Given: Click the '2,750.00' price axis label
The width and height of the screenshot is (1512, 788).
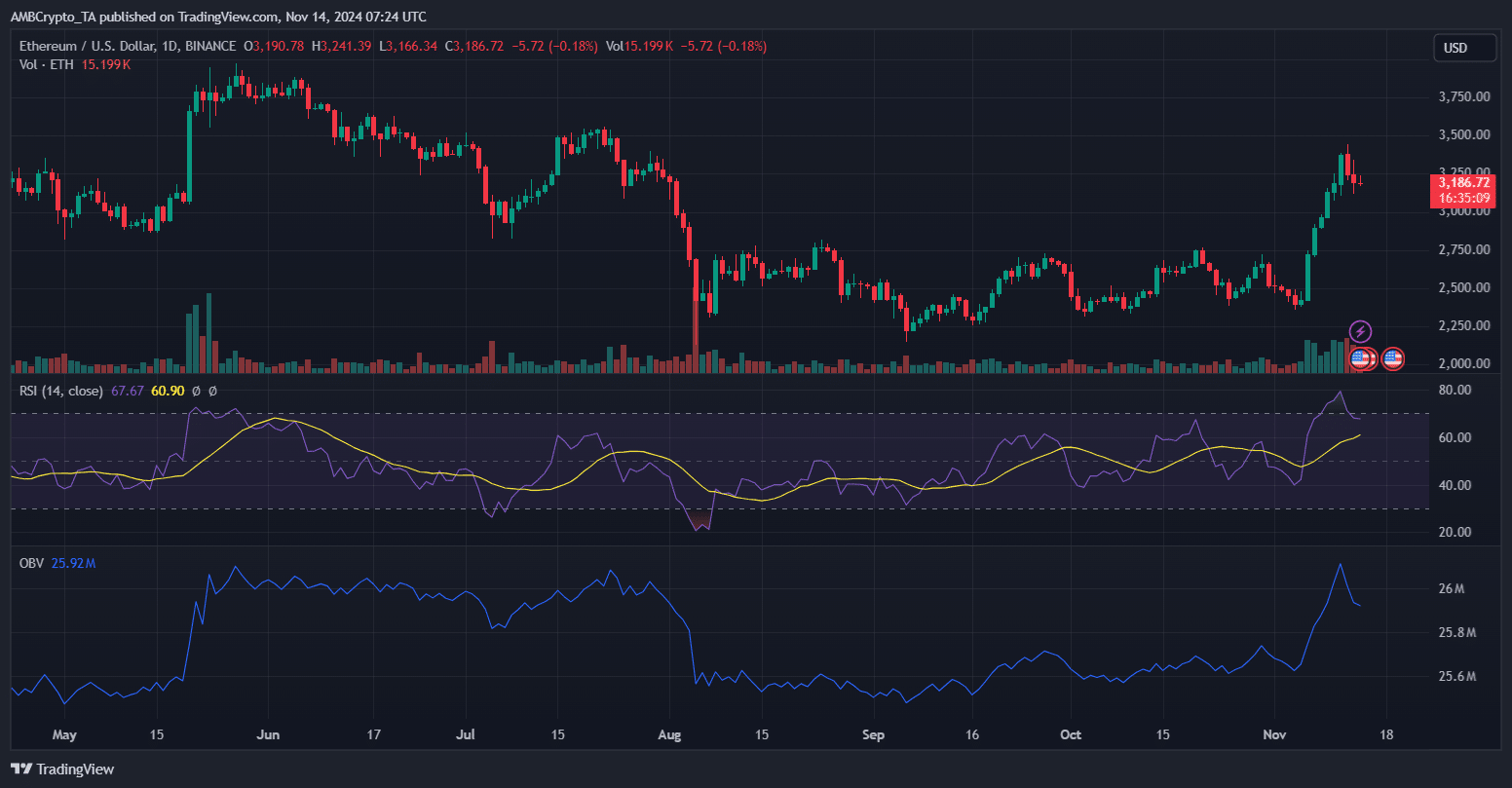Looking at the screenshot, I should point(1464,249).
